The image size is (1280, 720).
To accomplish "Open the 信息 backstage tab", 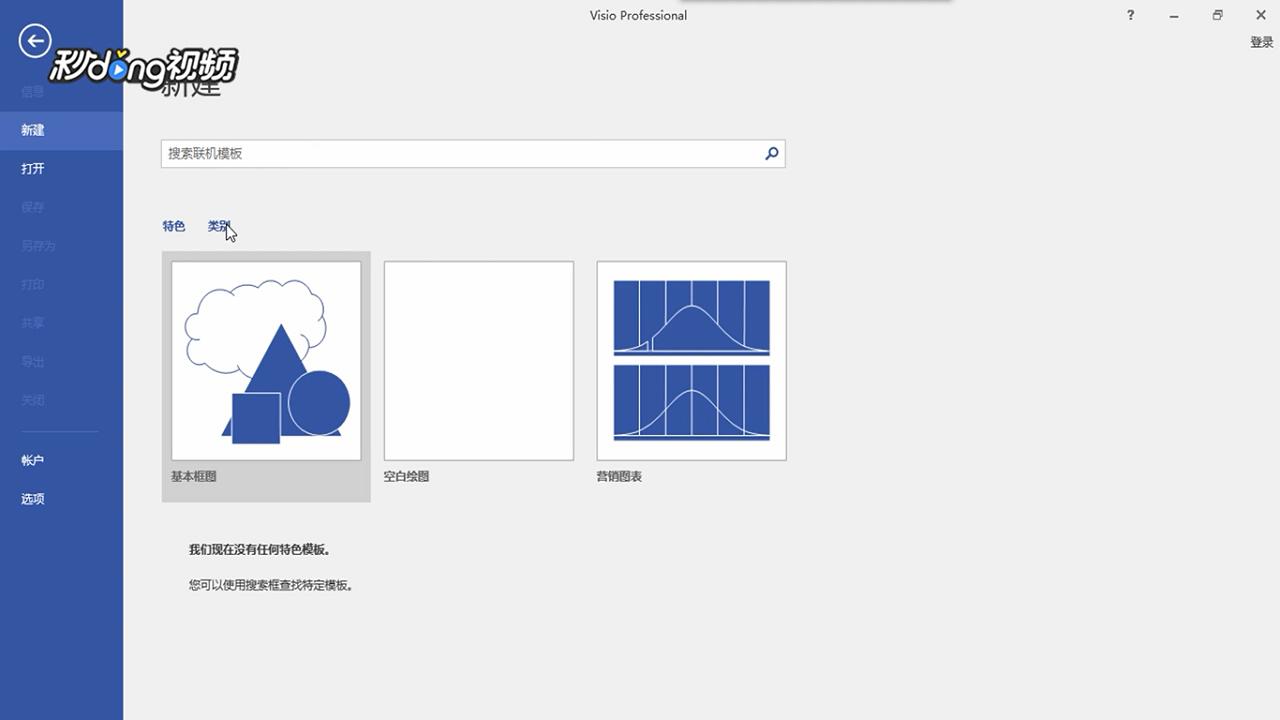I will tap(33, 92).
